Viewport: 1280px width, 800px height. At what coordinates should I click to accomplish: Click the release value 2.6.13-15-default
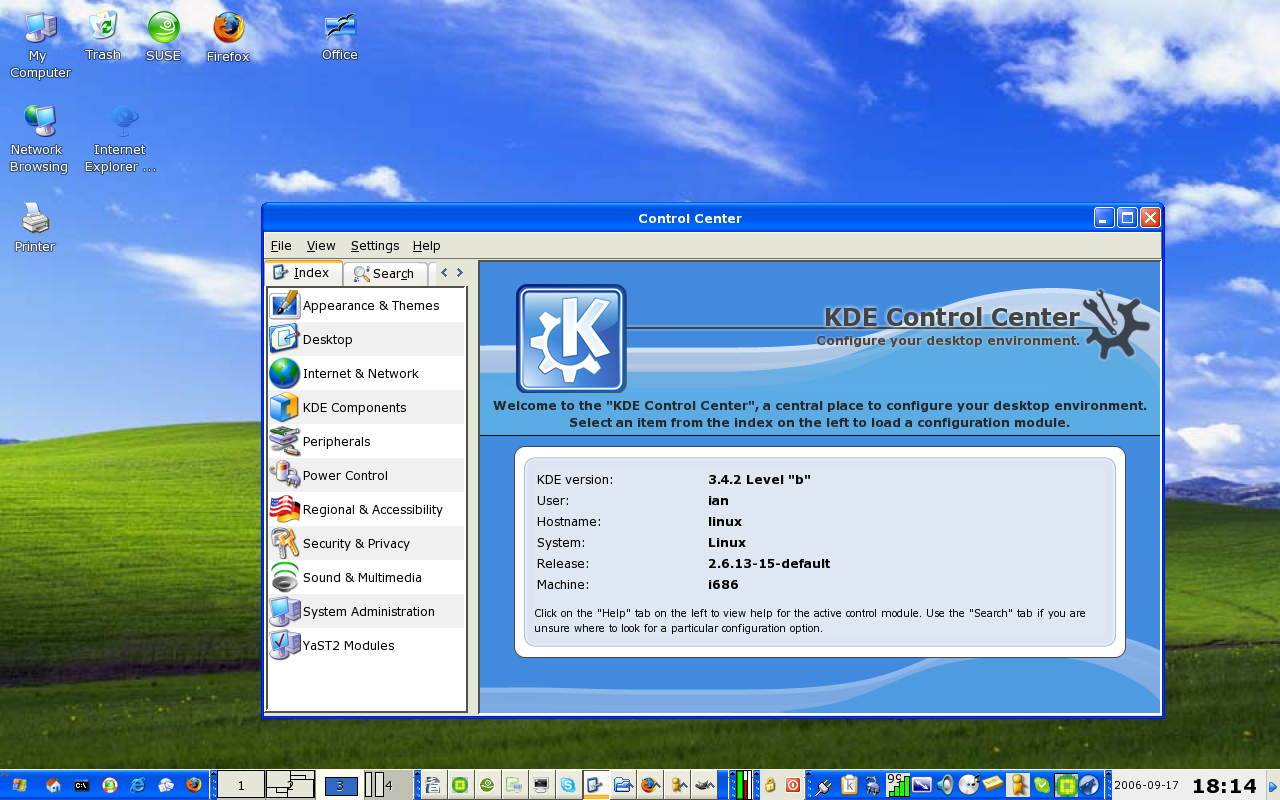[x=769, y=563]
